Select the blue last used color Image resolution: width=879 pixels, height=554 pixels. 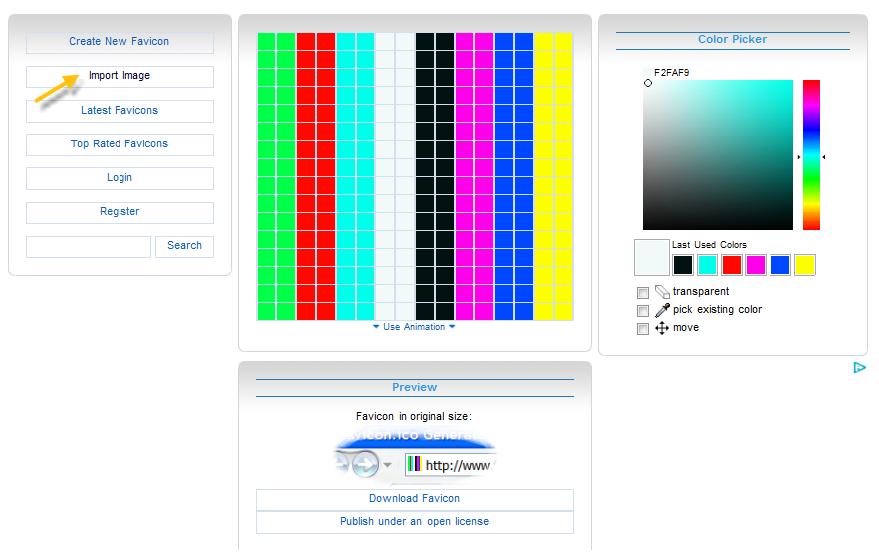[780, 265]
